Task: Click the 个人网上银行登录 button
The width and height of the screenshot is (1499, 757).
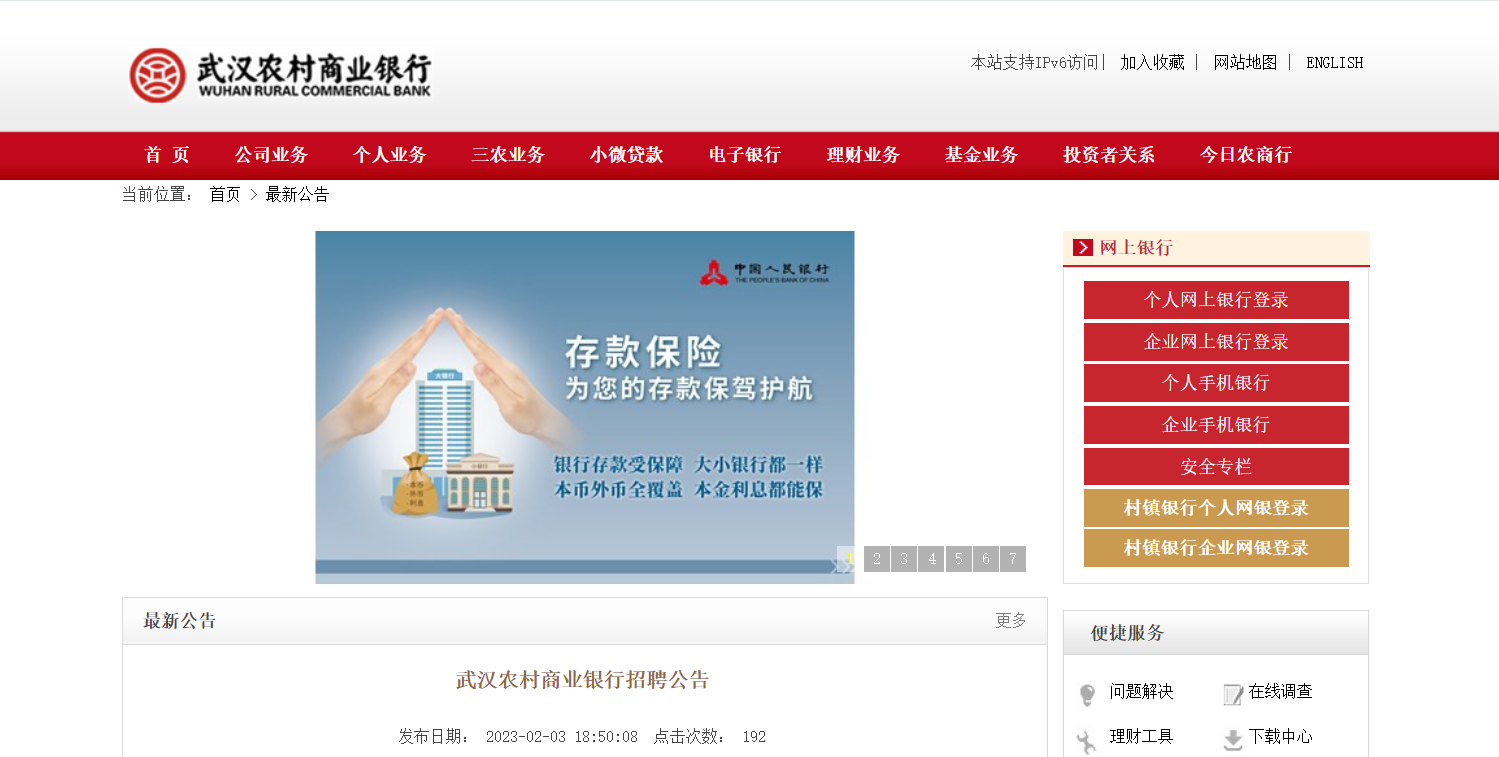Action: click(x=1216, y=300)
